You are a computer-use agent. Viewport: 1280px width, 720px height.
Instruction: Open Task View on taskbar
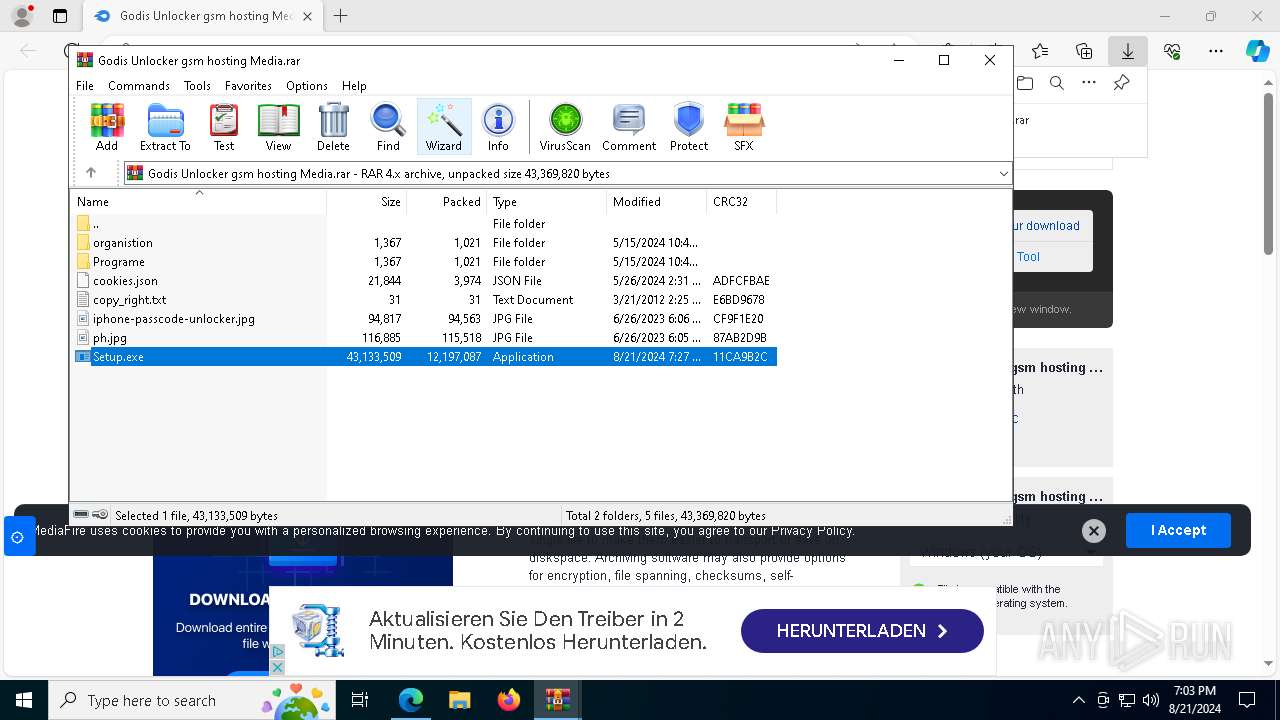pos(360,700)
